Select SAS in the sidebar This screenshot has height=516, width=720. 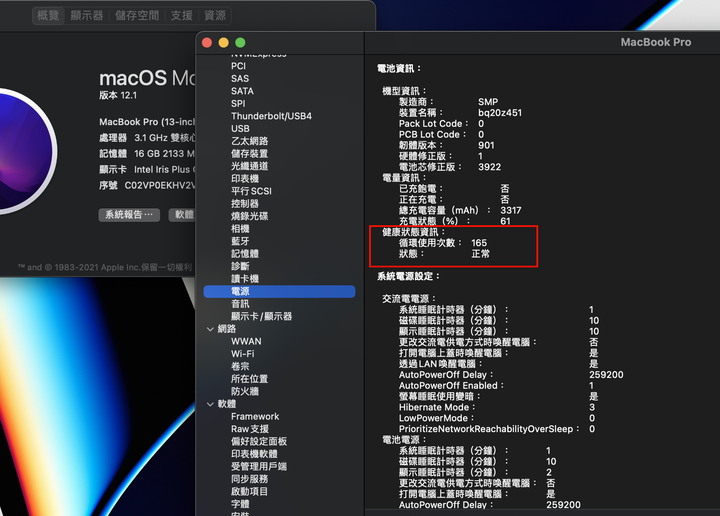[240, 79]
